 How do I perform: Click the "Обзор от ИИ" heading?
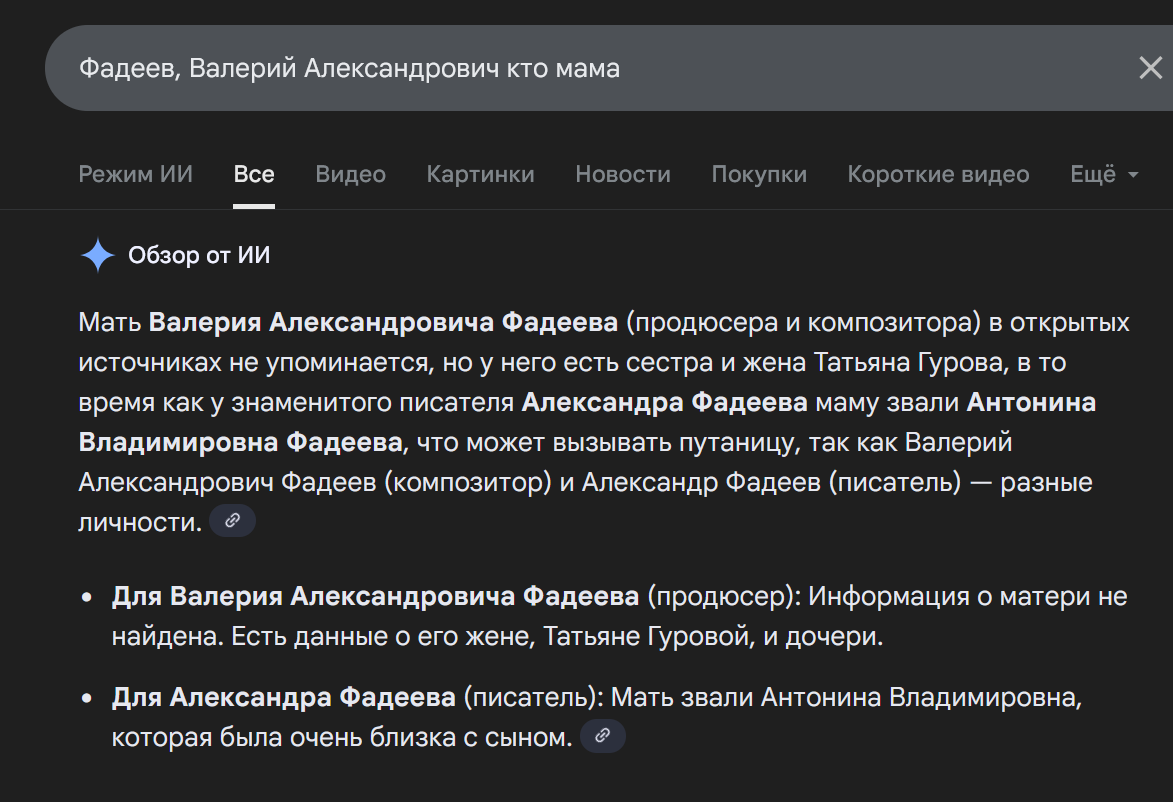(x=199, y=256)
